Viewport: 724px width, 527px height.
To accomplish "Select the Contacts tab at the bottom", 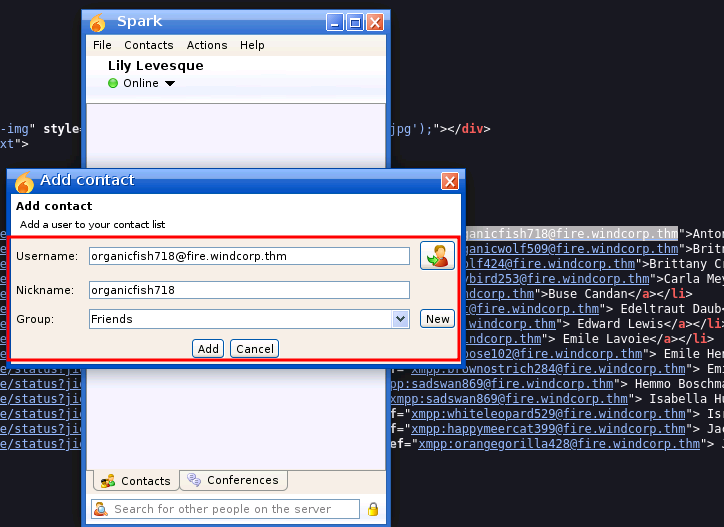I will coord(136,481).
